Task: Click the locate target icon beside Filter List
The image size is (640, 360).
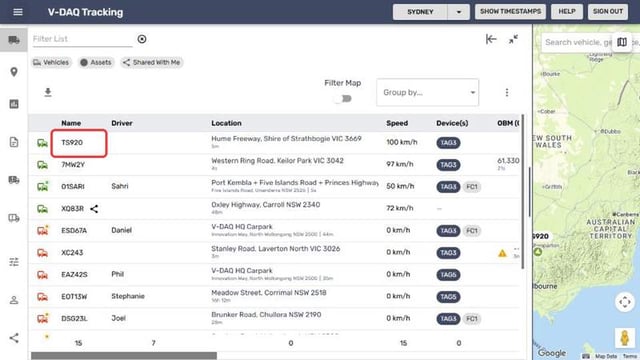Action: tap(142, 39)
